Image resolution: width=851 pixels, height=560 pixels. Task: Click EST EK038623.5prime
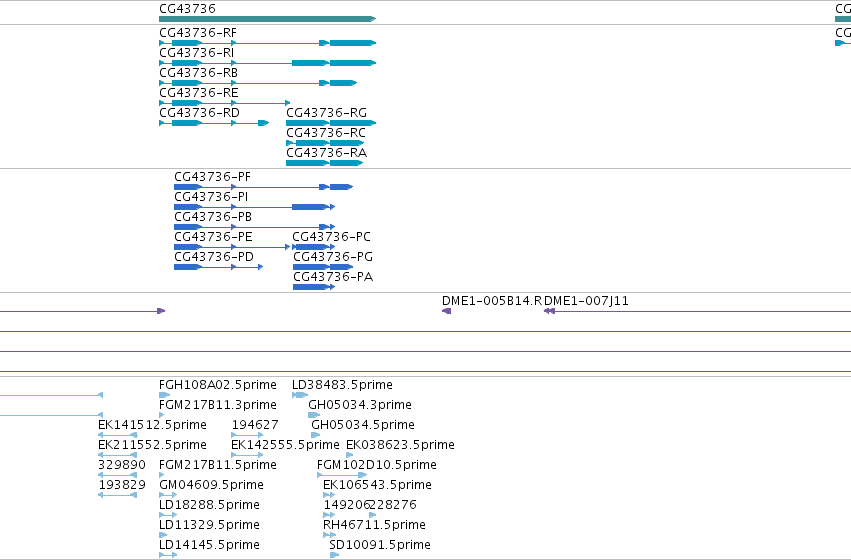(350, 455)
